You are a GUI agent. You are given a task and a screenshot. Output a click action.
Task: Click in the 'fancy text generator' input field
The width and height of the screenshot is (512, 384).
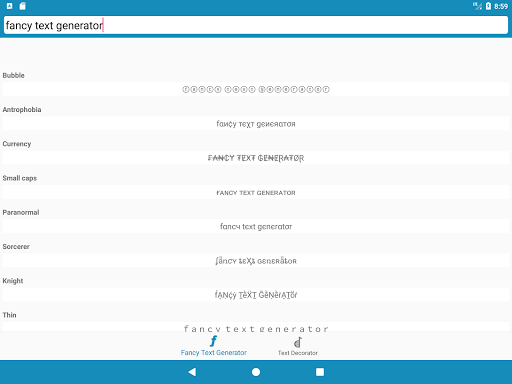click(x=256, y=25)
